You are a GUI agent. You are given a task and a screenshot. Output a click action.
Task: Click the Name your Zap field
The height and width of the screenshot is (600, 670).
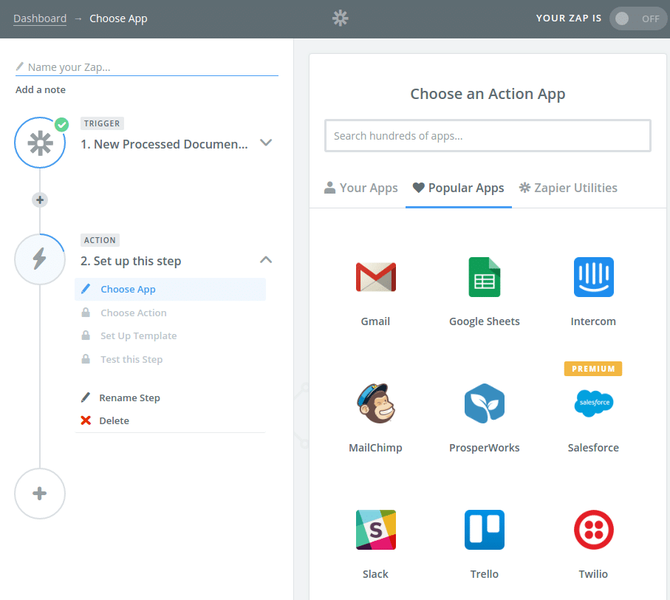pos(147,67)
